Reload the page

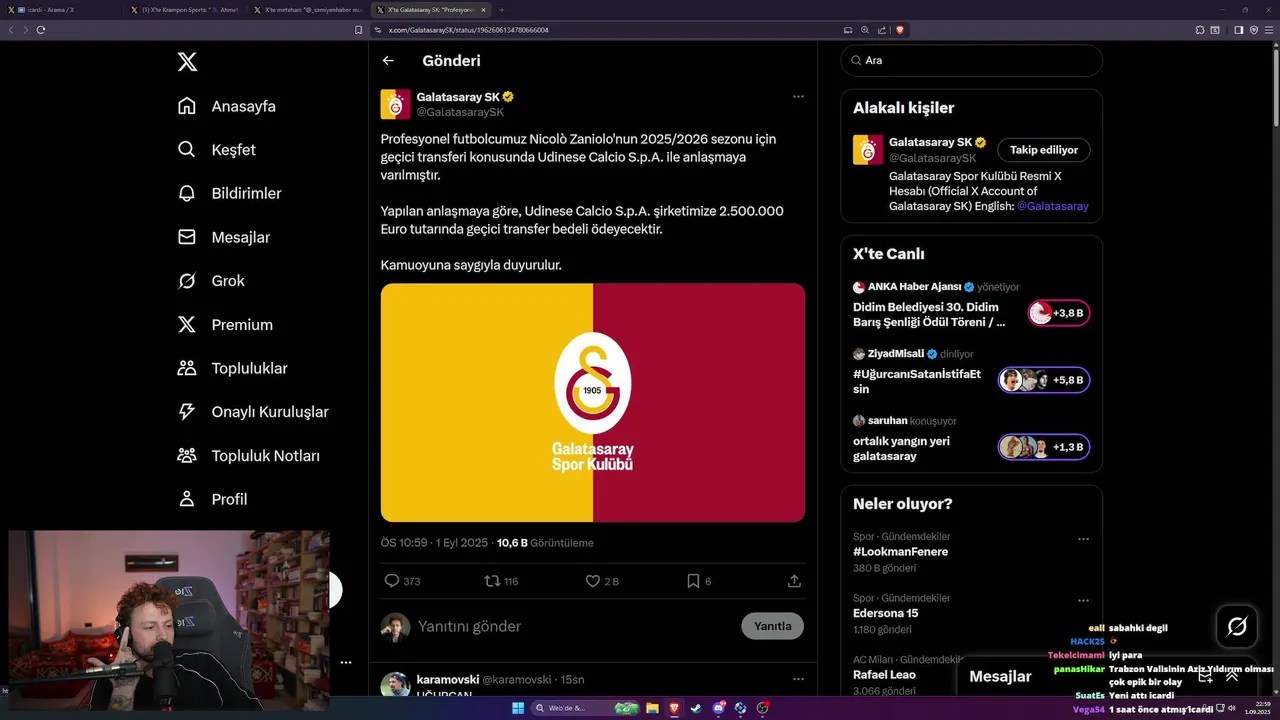tap(41, 30)
